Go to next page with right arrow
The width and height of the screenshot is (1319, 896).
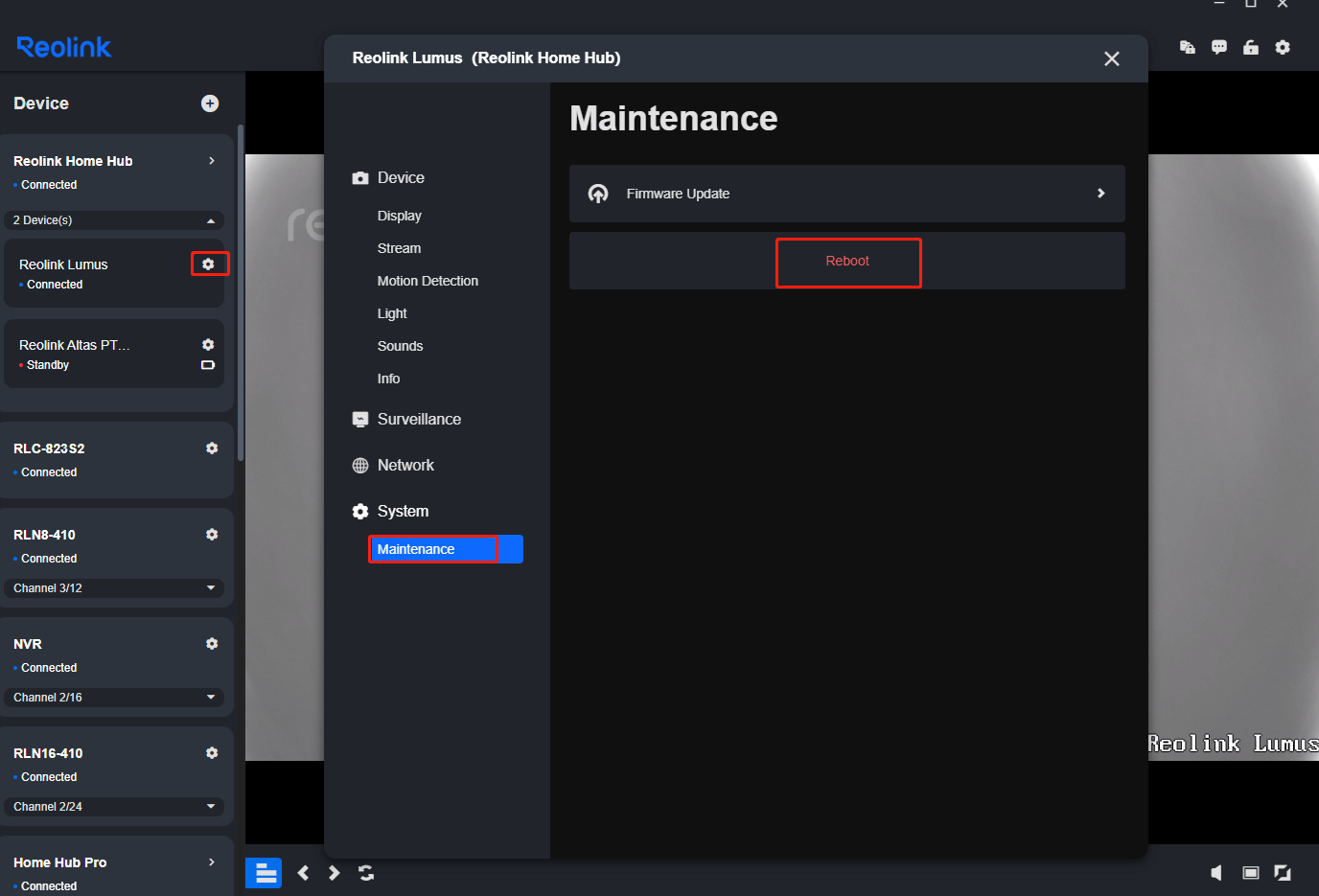coord(335,873)
